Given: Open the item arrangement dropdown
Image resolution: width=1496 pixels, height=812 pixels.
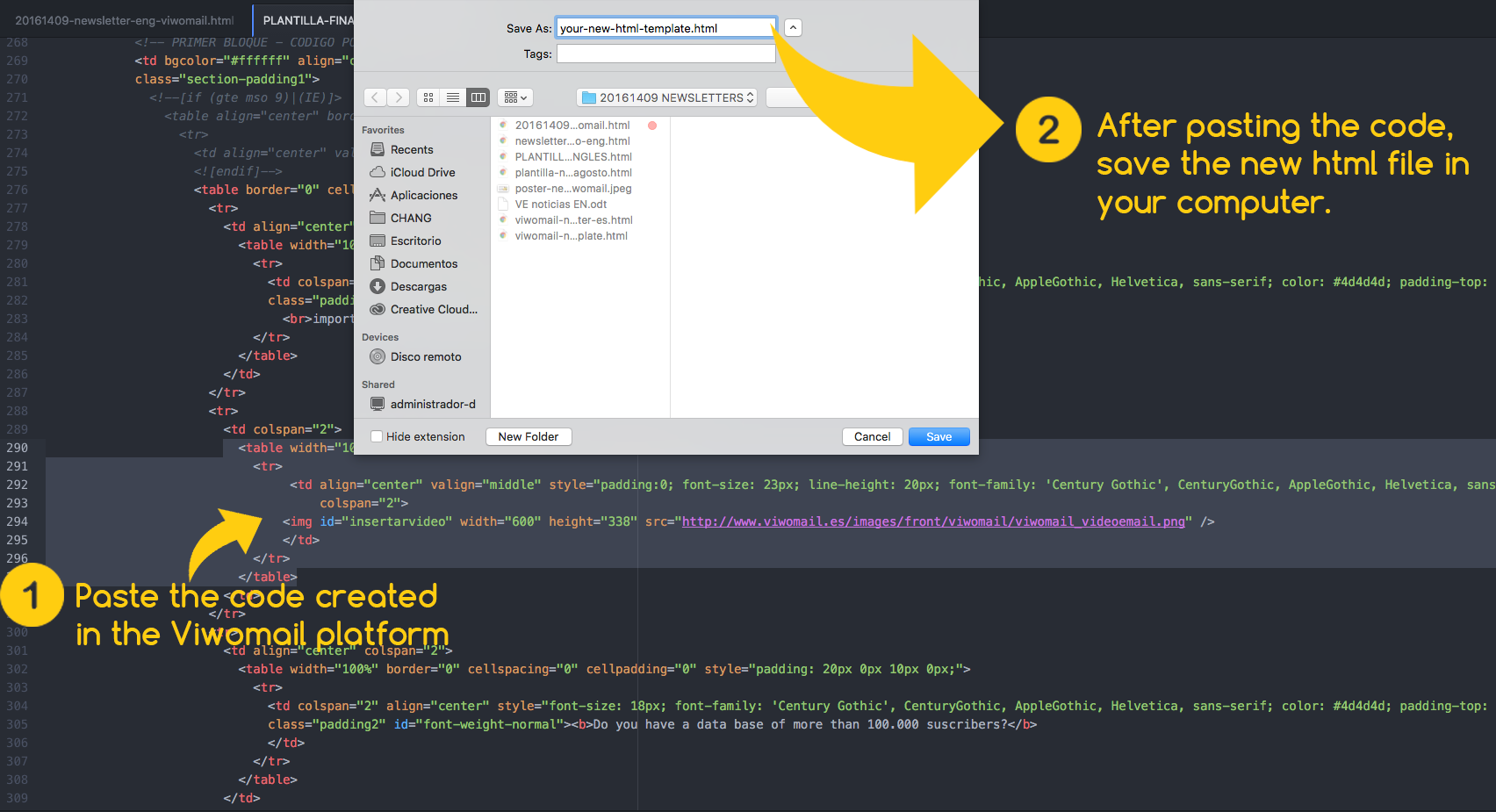Looking at the screenshot, I should (x=515, y=97).
